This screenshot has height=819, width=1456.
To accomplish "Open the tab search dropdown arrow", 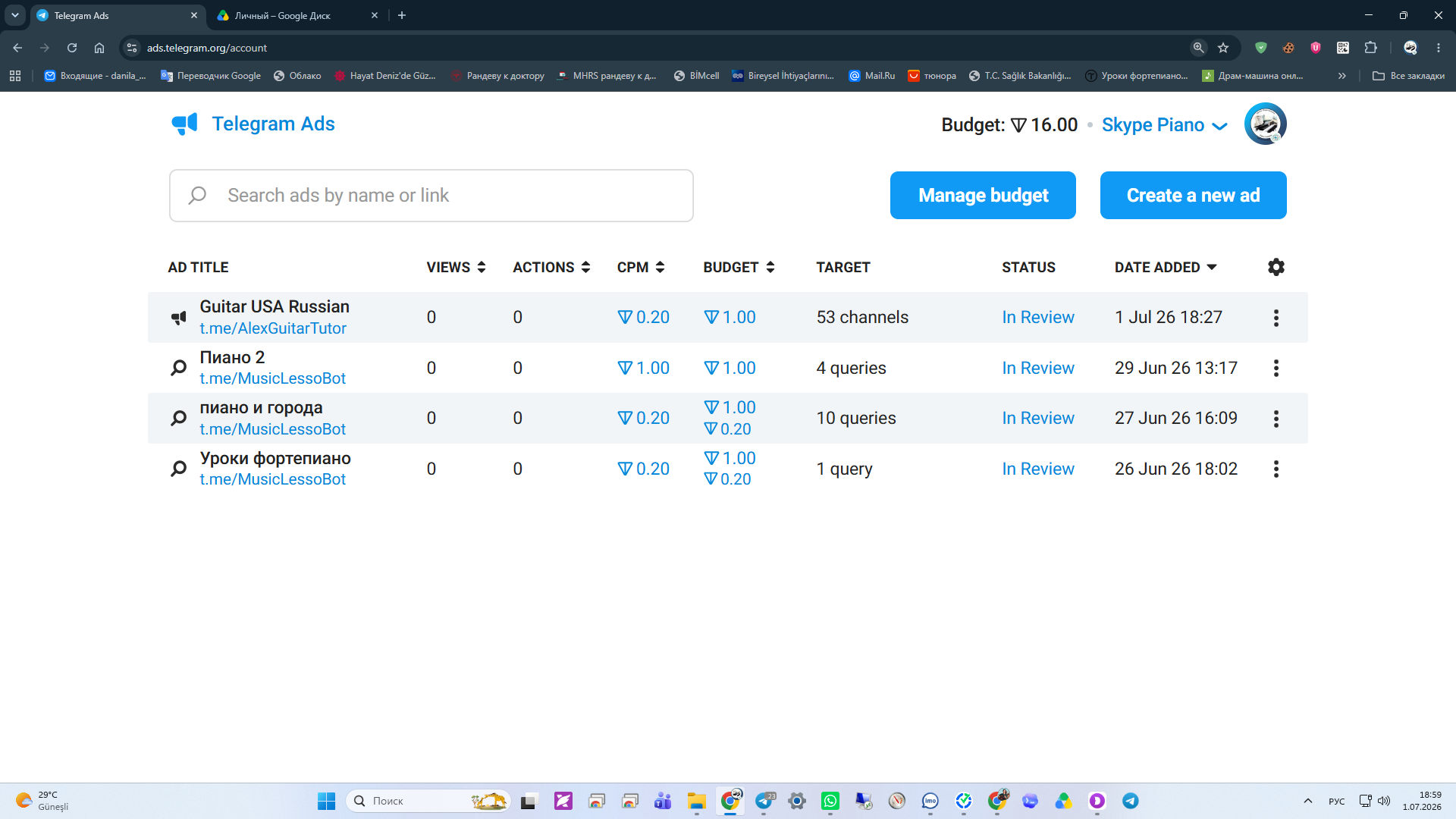I will click(15, 15).
